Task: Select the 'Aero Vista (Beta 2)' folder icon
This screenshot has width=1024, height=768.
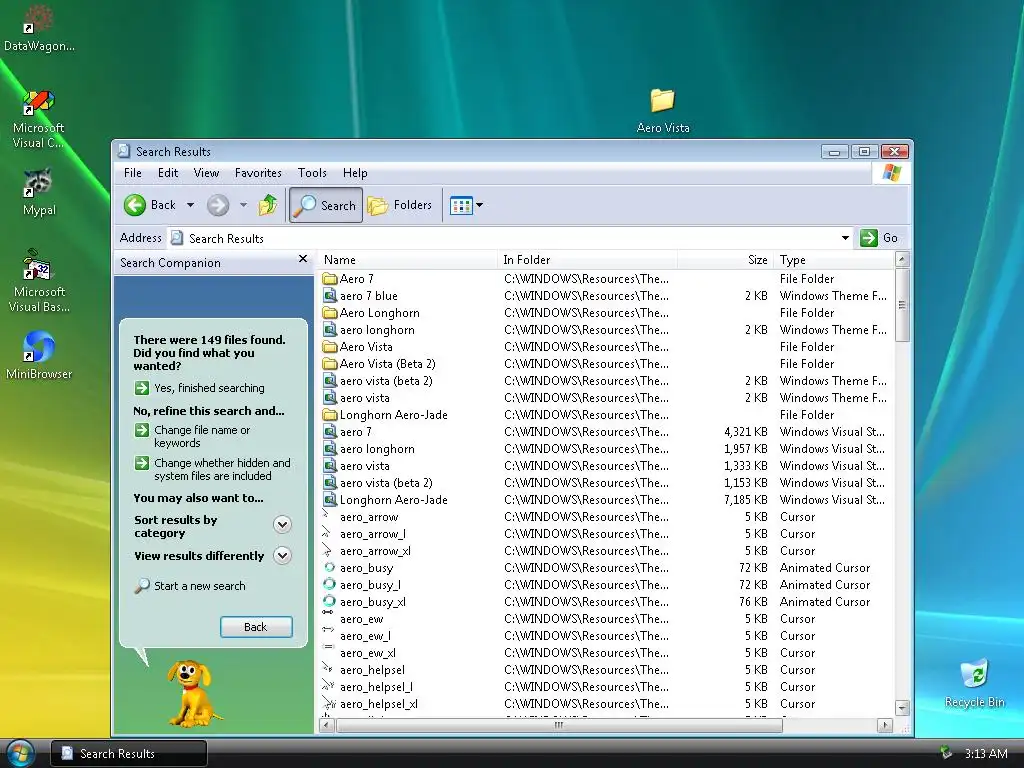Action: pos(330,364)
